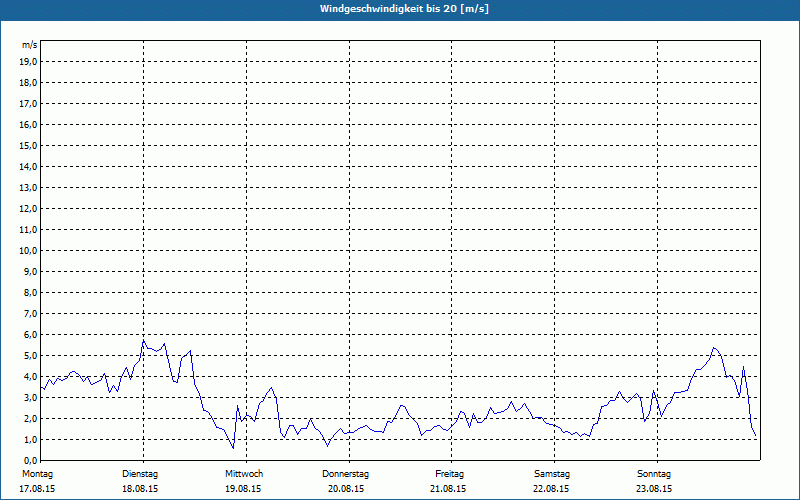Click the m/s unit label
The image size is (800, 500).
(x=30, y=45)
